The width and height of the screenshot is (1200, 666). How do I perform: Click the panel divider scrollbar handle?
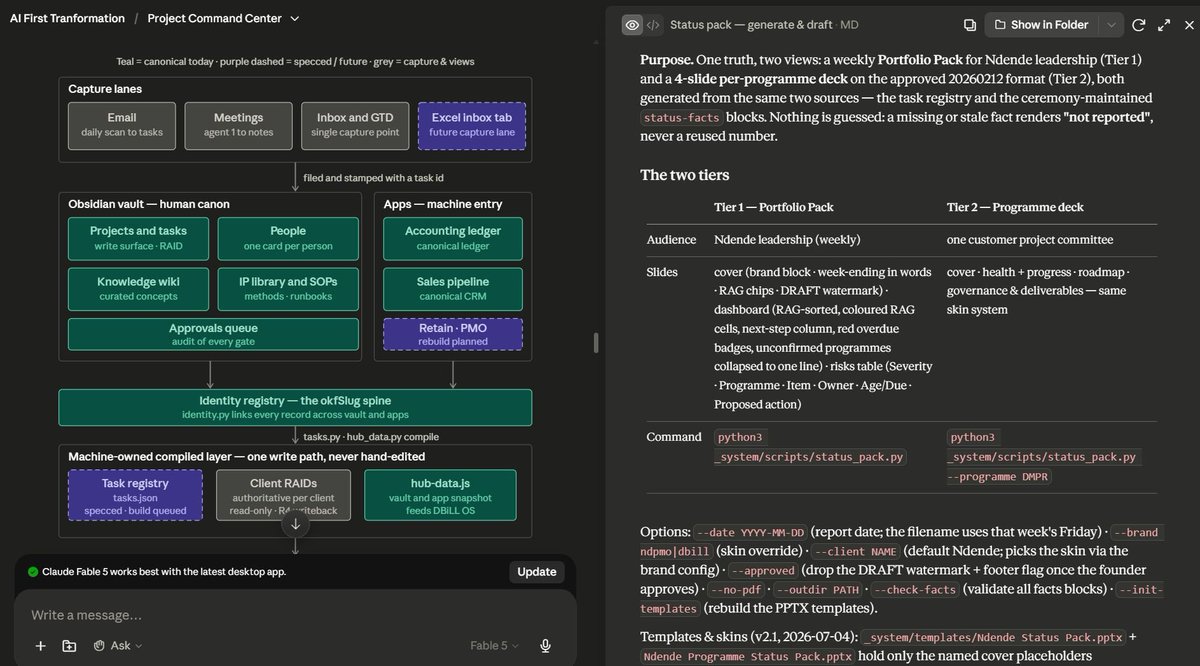pos(596,342)
